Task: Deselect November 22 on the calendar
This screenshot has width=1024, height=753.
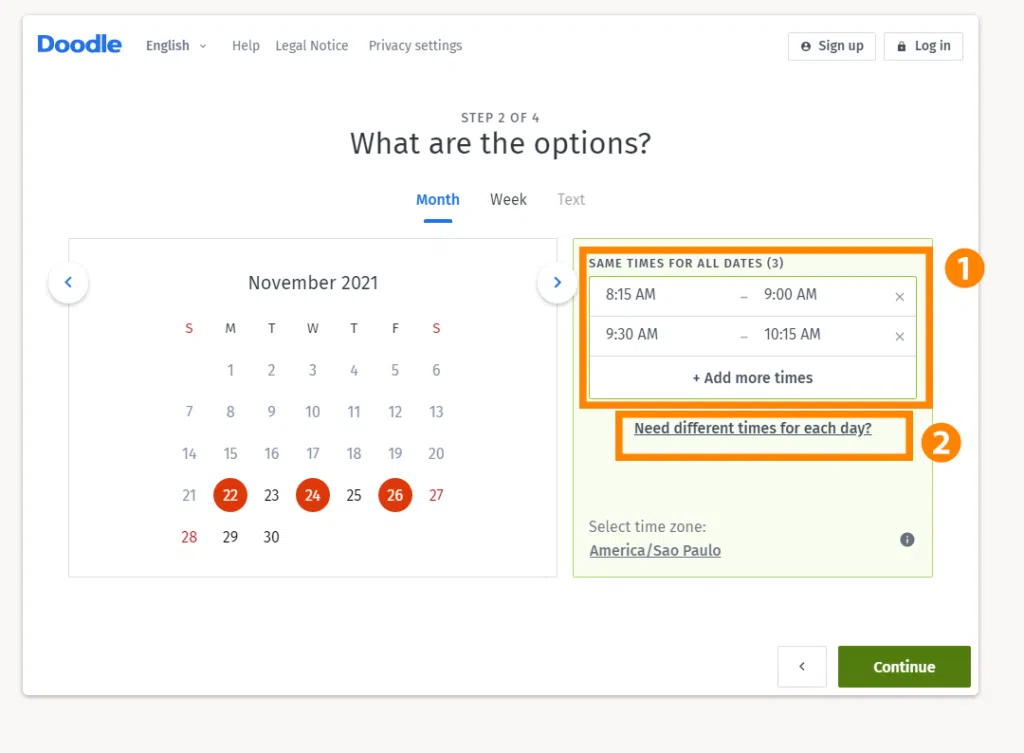Action: coord(230,495)
